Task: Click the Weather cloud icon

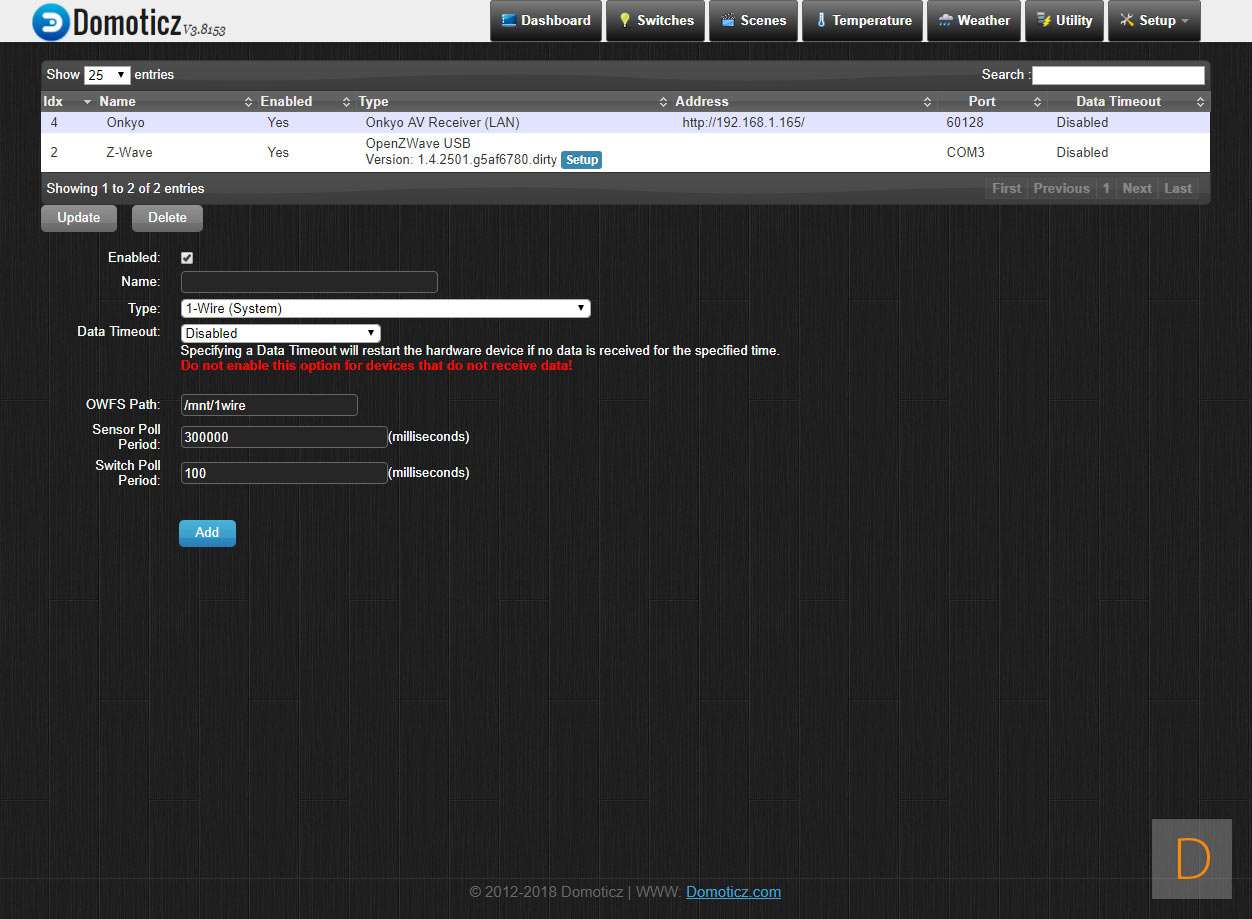Action: (x=945, y=21)
